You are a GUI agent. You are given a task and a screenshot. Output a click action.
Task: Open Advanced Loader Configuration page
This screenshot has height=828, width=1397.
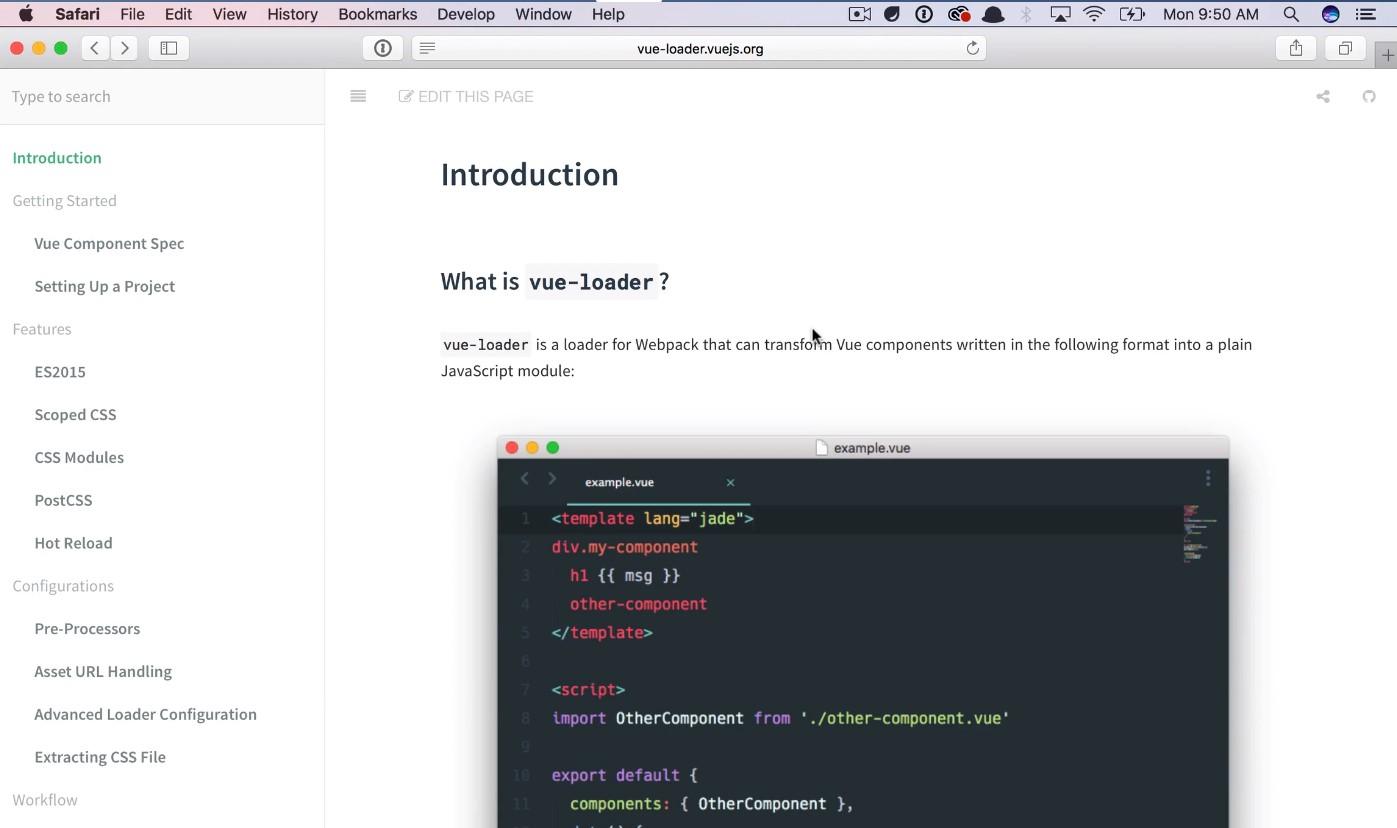point(145,715)
